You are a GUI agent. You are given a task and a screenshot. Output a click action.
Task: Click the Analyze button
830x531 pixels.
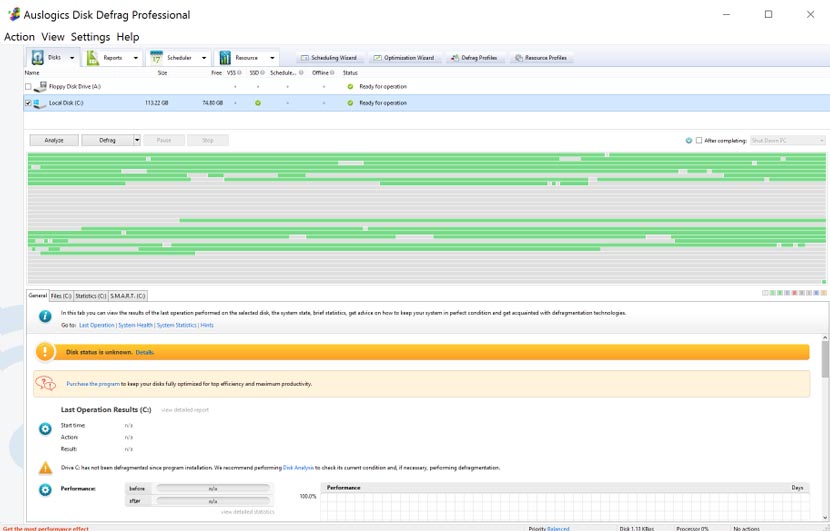point(54,140)
